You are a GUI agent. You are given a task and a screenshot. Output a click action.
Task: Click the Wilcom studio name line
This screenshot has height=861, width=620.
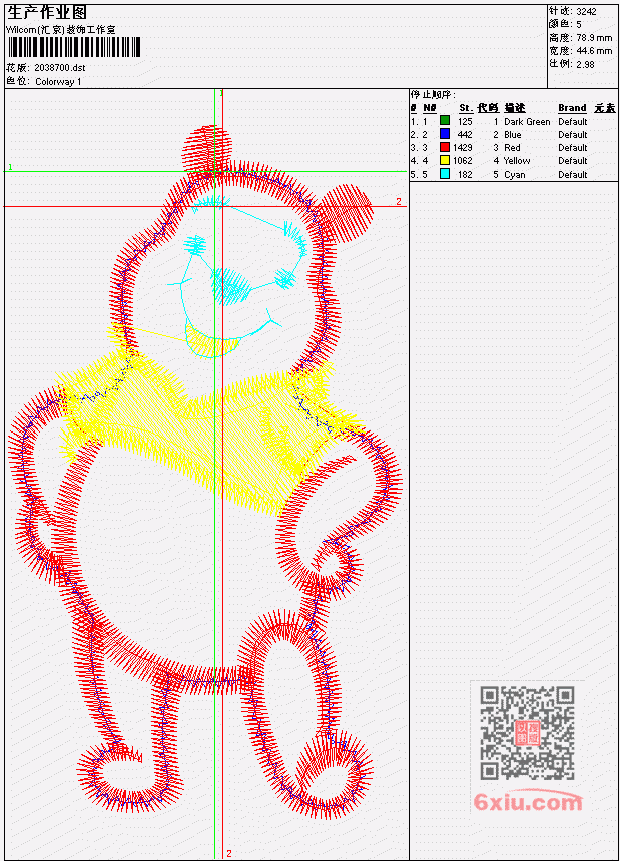coord(61,30)
